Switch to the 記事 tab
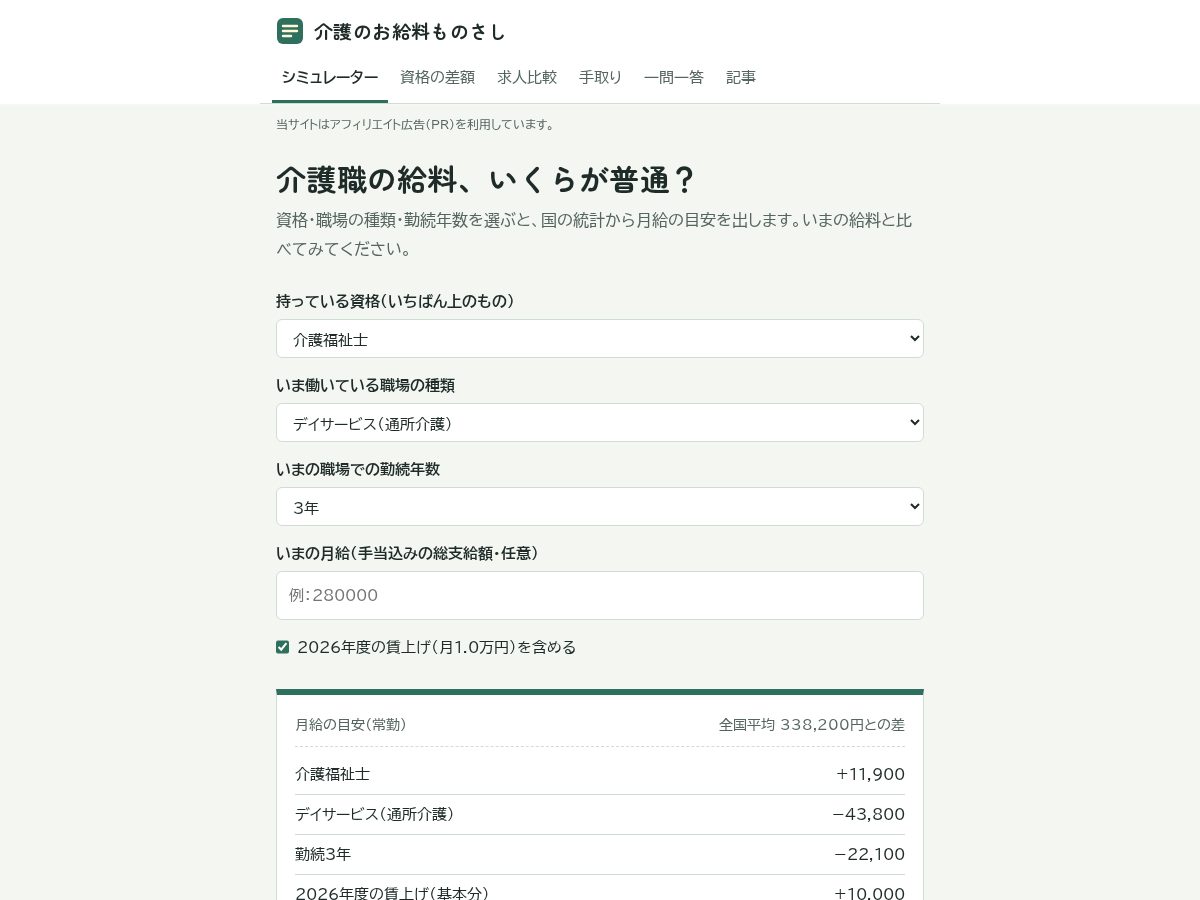The image size is (1200, 900). (741, 78)
